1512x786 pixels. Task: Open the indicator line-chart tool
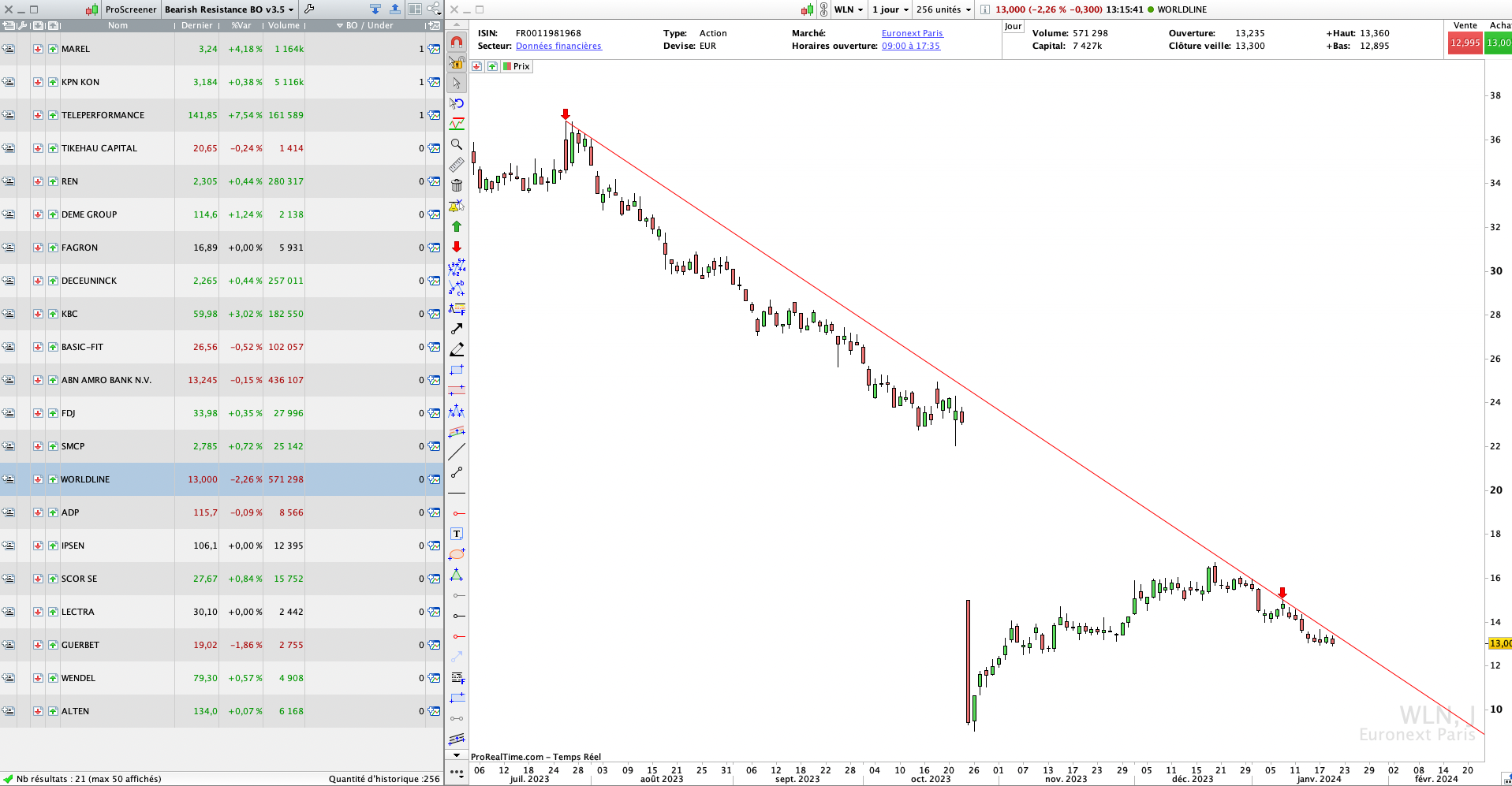pos(457,124)
